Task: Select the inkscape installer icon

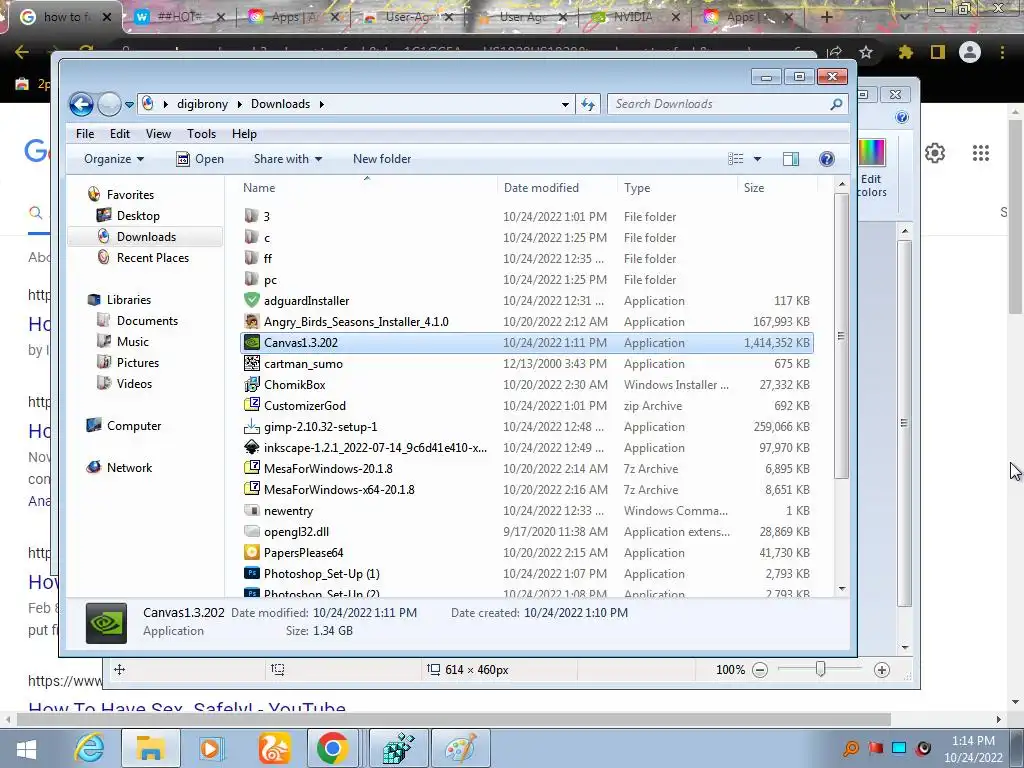Action: 251,447
